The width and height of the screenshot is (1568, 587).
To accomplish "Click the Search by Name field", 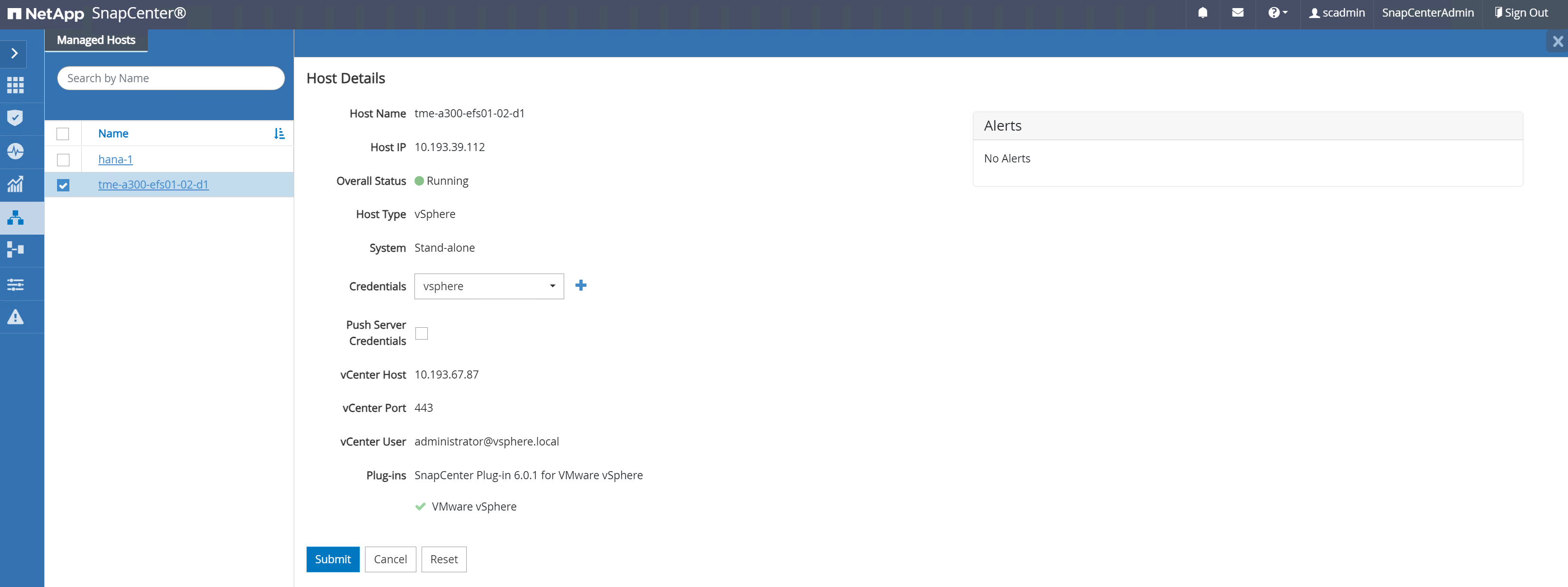I will [171, 78].
